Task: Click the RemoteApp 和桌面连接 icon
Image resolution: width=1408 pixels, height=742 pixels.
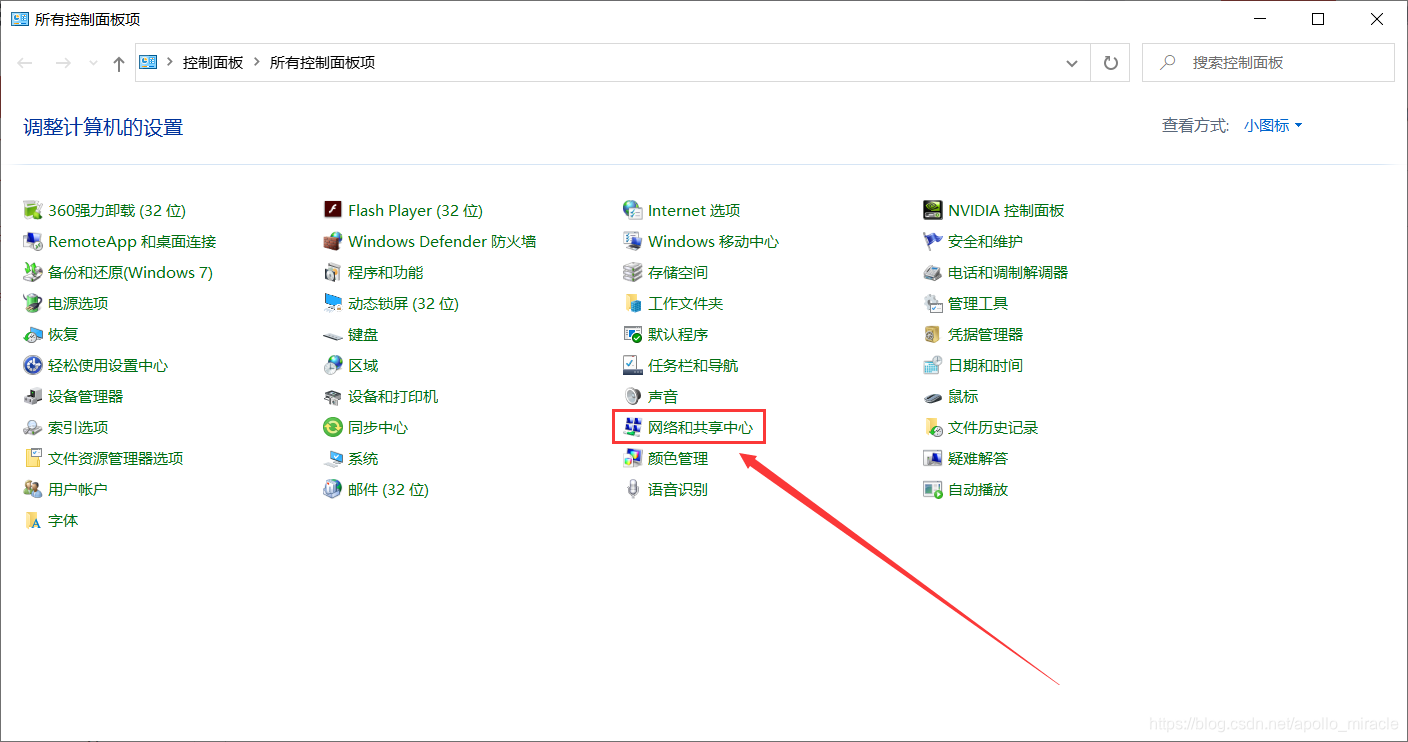Action: click(33, 241)
